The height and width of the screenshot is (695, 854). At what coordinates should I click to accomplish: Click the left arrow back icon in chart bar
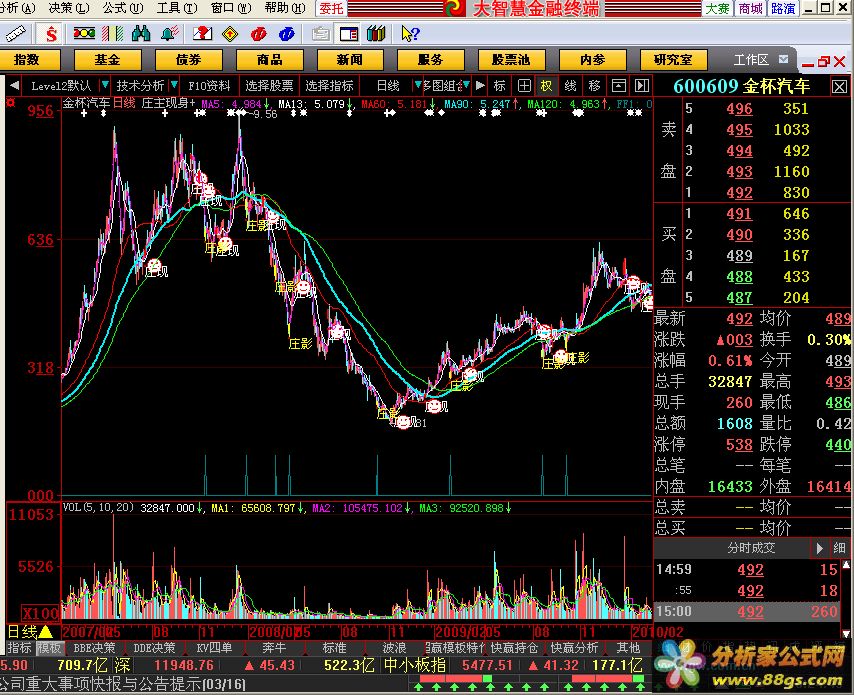15,86
